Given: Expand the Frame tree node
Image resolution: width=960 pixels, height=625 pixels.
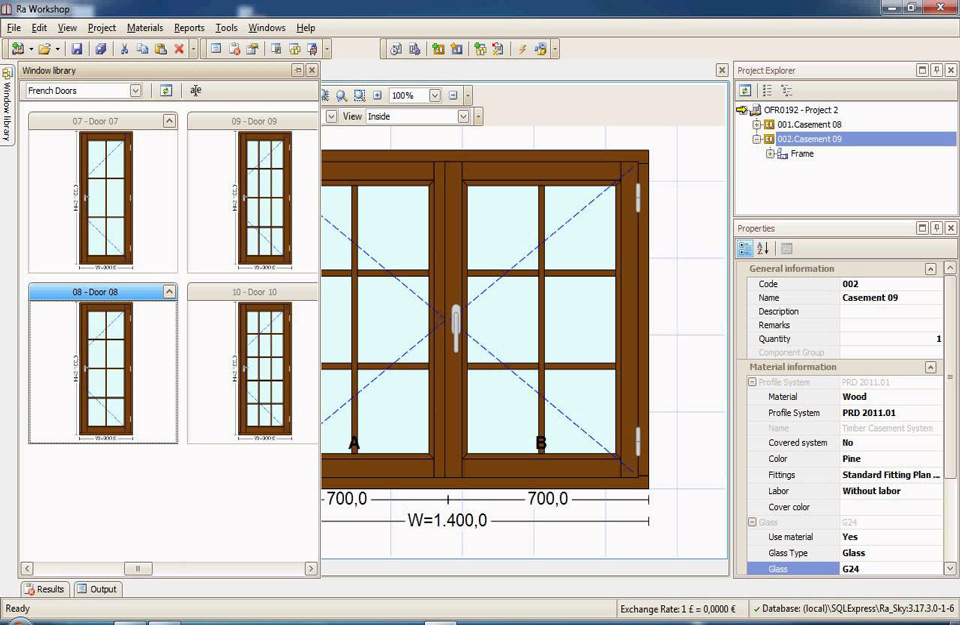Looking at the screenshot, I should pos(770,154).
